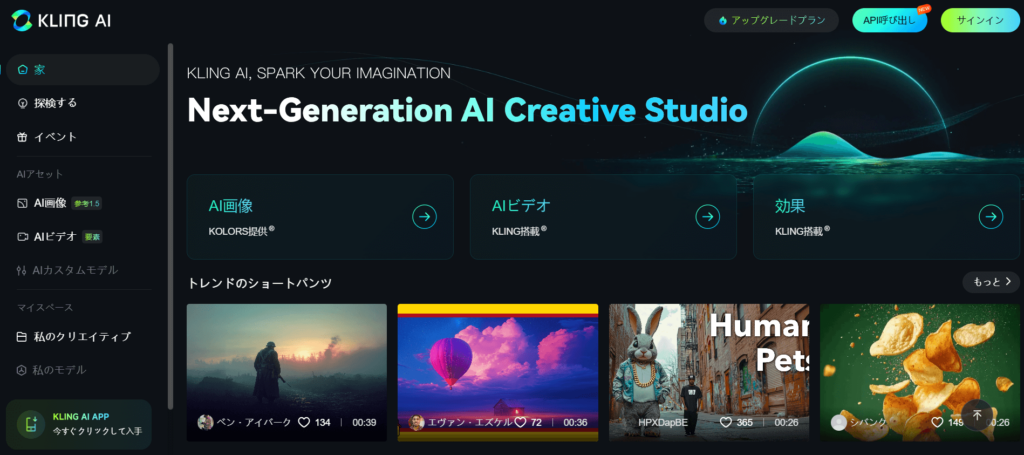Open the flying potato chips video thumbnail
The height and width of the screenshot is (455, 1024).
[920, 372]
